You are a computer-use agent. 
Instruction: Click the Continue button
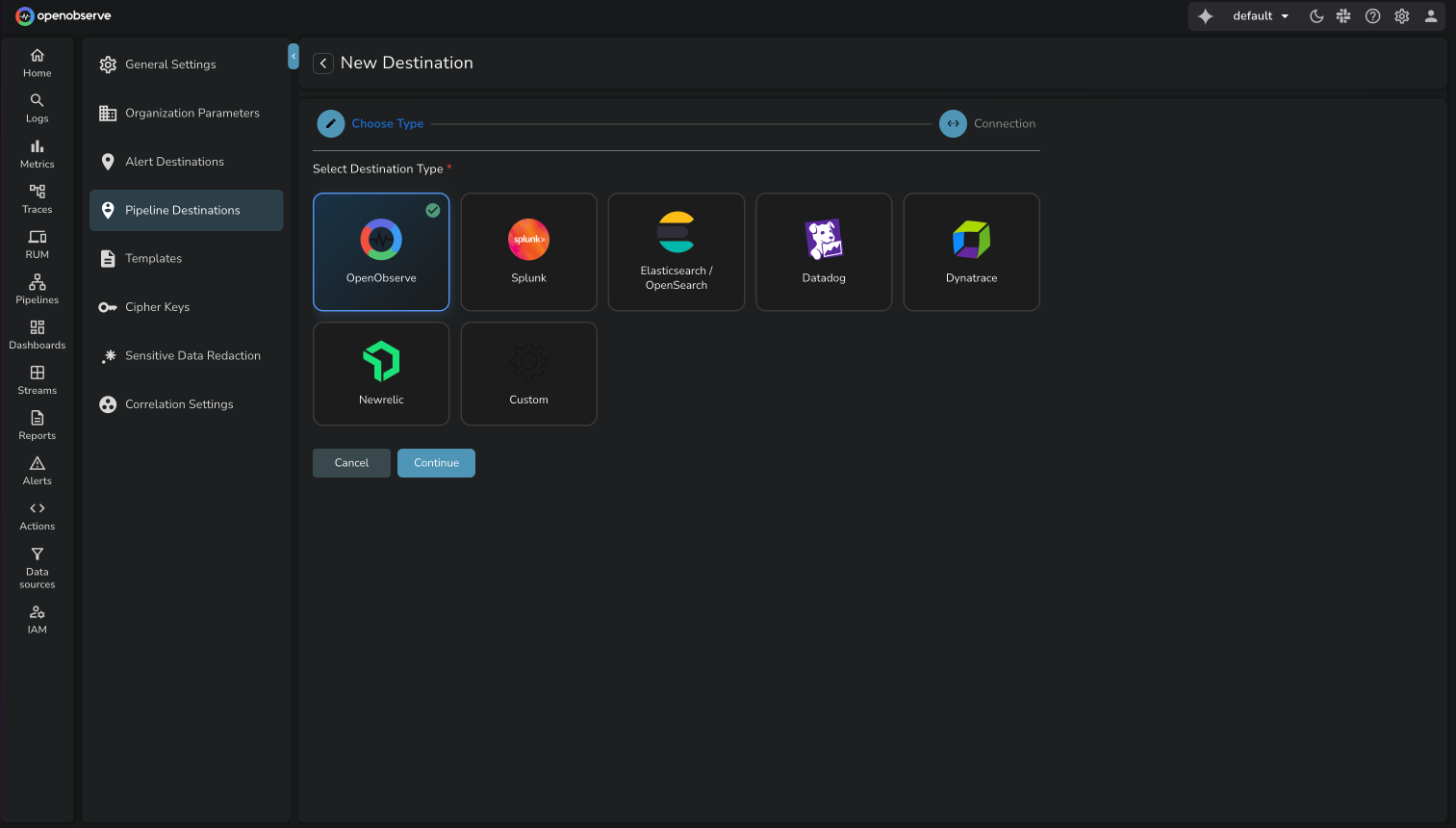point(436,463)
